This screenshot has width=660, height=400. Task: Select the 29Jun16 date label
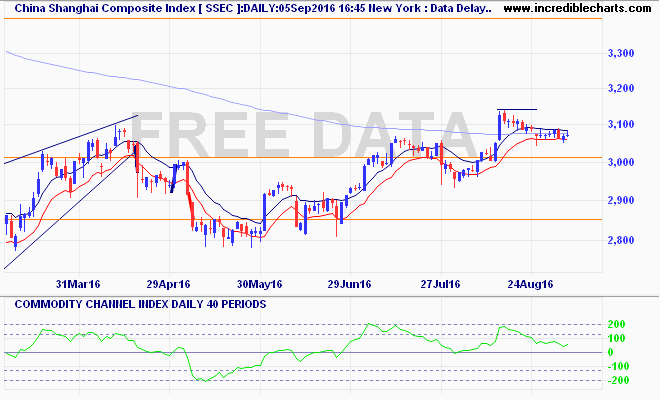point(349,284)
